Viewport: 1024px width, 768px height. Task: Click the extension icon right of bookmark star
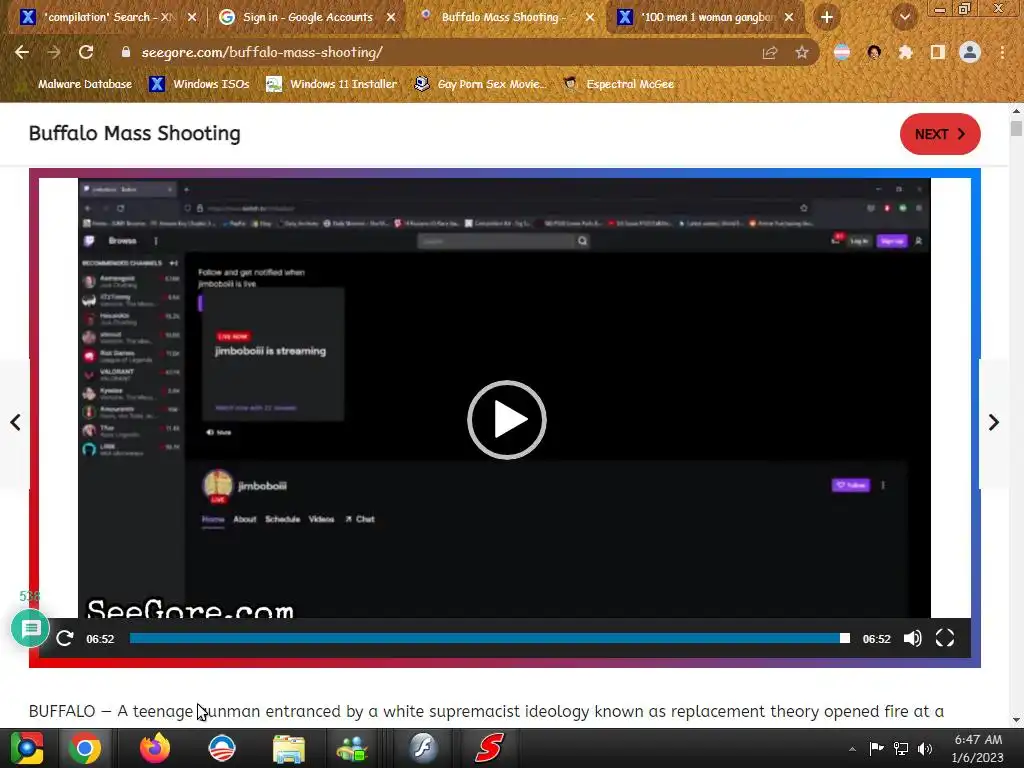pyautogui.click(x=842, y=52)
